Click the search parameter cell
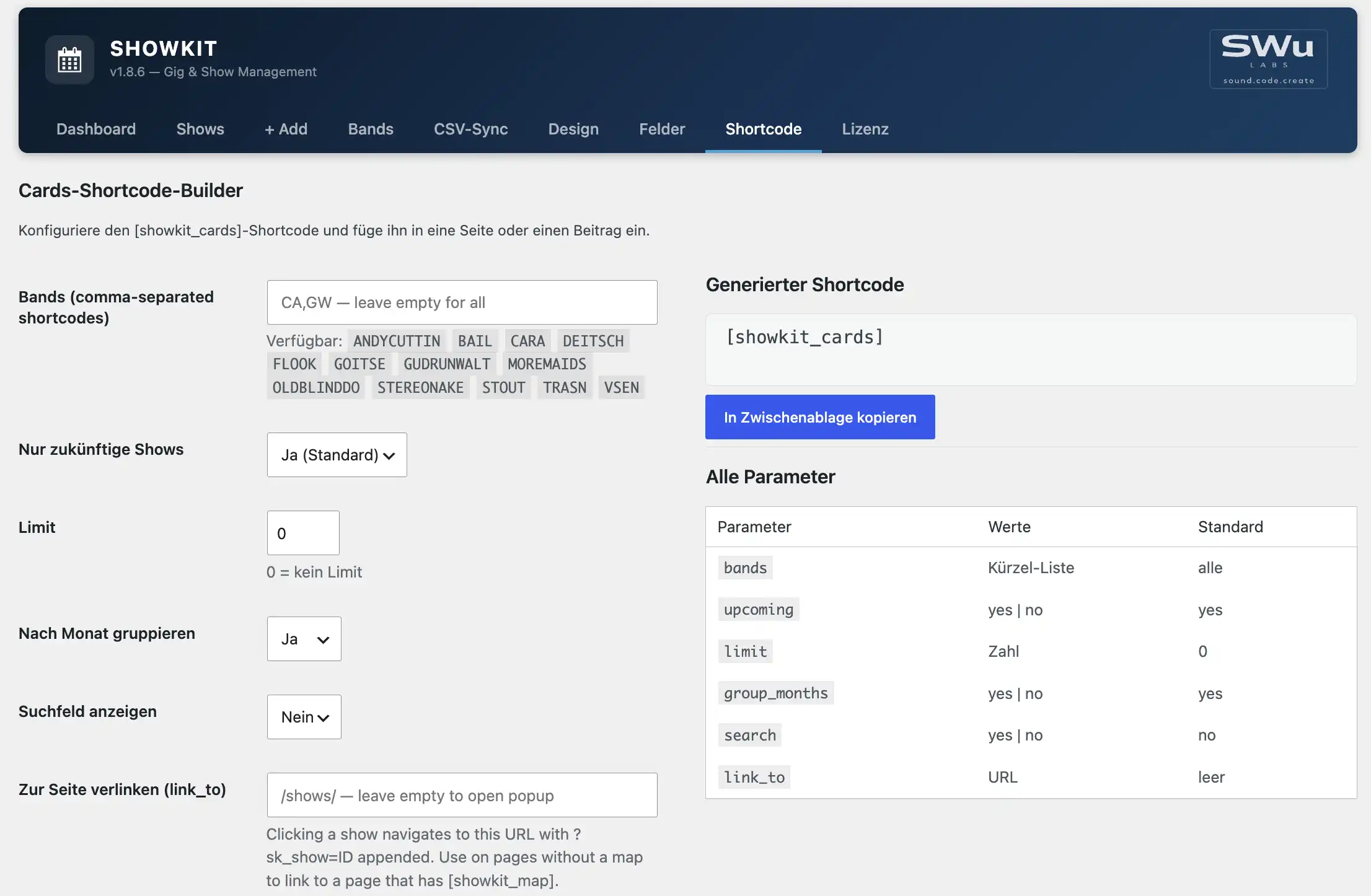The height and width of the screenshot is (896, 1371). pyautogui.click(x=750, y=735)
